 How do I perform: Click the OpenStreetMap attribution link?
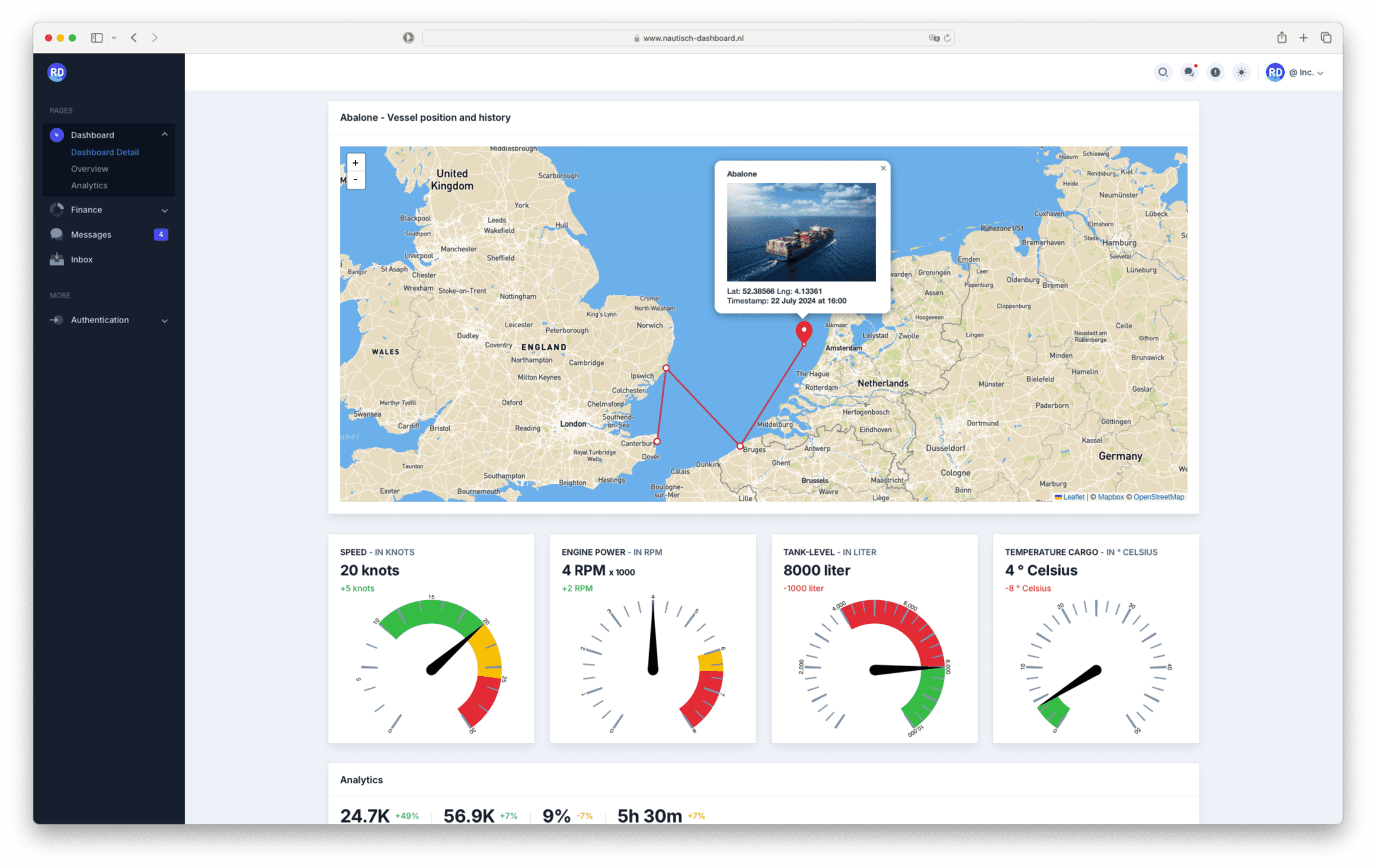click(1158, 497)
